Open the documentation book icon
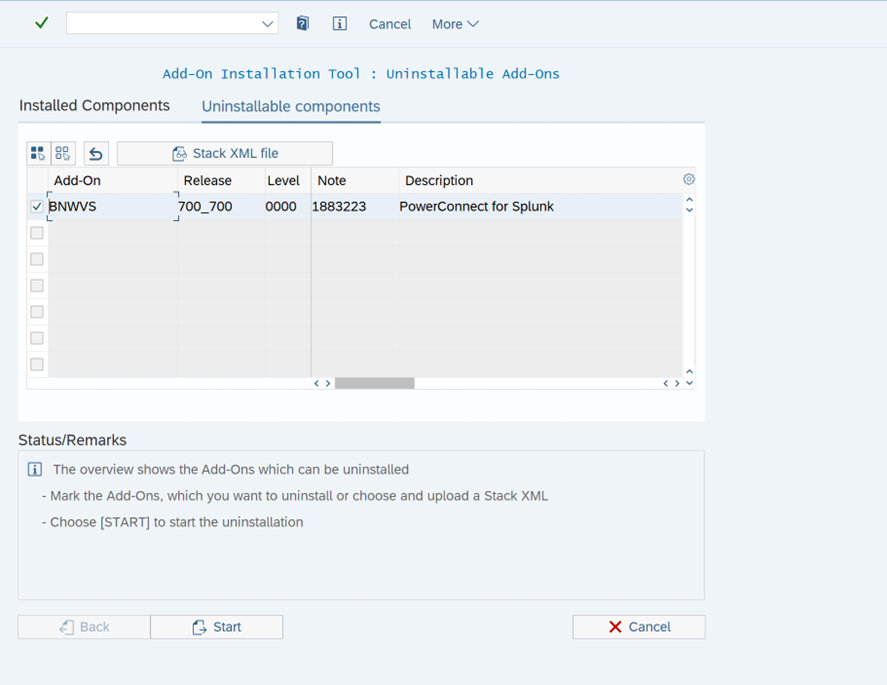The width and height of the screenshot is (887, 685). 302,24
